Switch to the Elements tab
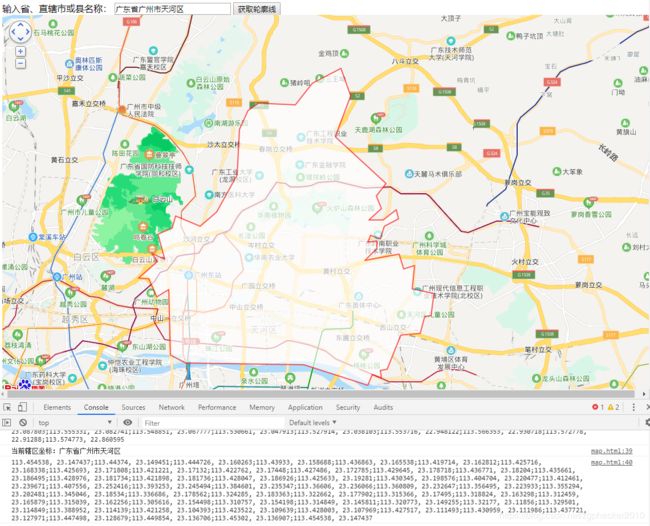This screenshot has height=526, width=650. pyautogui.click(x=57, y=407)
